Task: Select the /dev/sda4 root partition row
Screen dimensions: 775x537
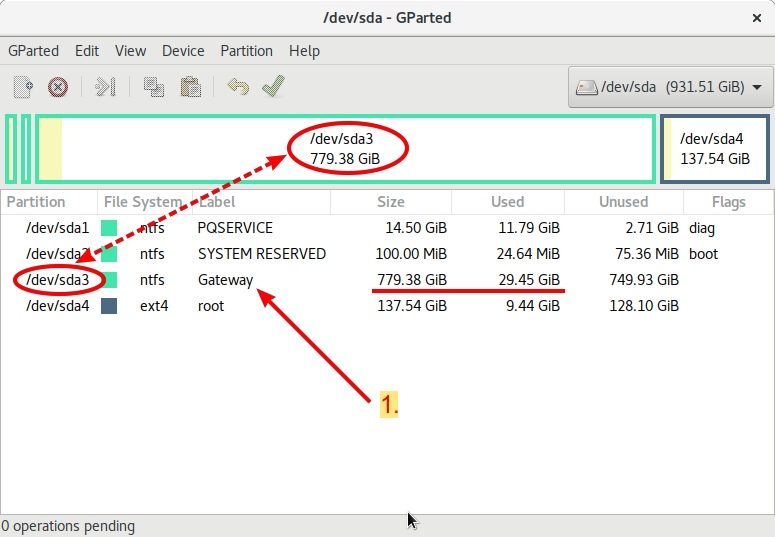Action: pos(300,306)
